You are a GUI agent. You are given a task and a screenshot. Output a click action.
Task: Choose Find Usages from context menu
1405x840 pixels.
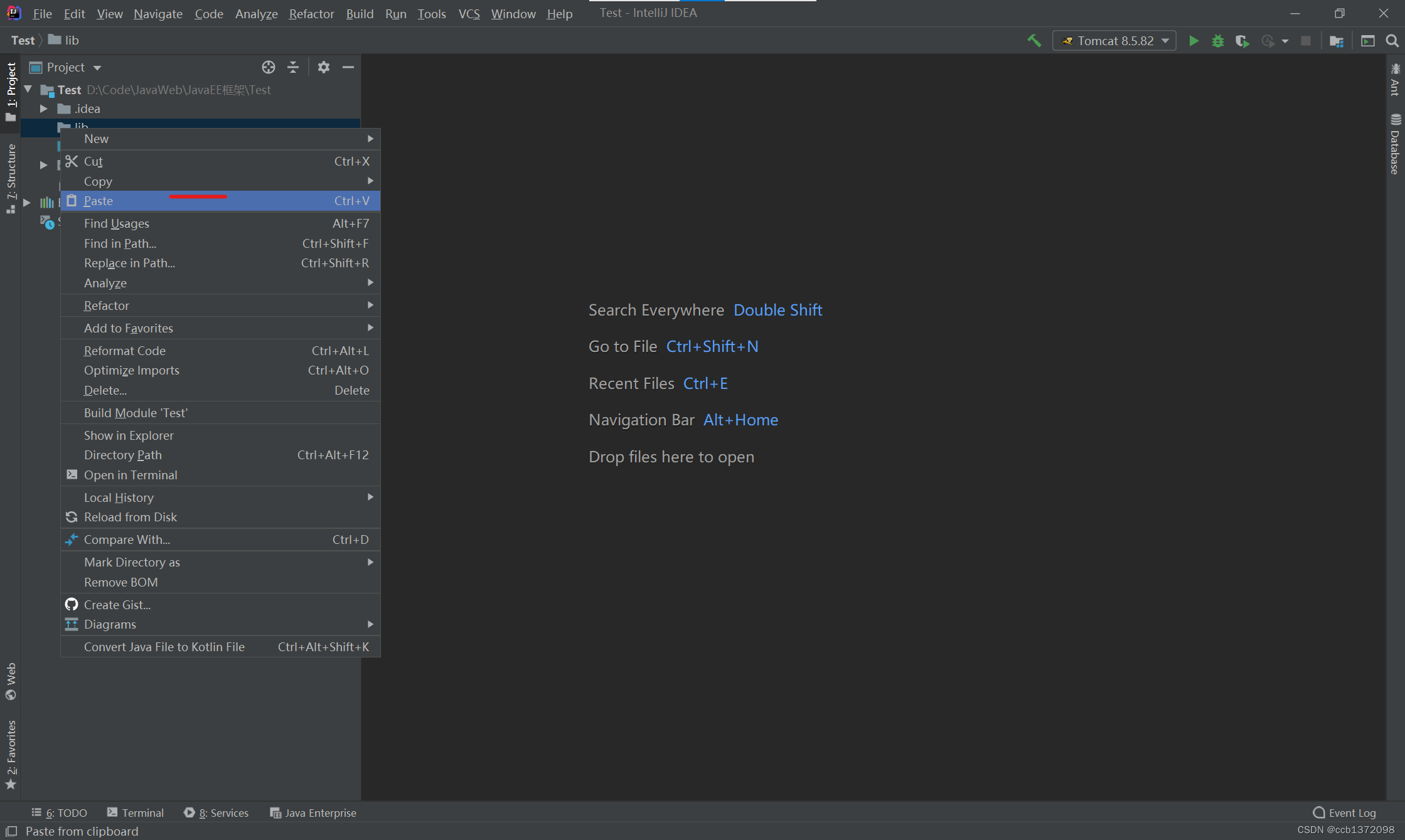(x=220, y=223)
